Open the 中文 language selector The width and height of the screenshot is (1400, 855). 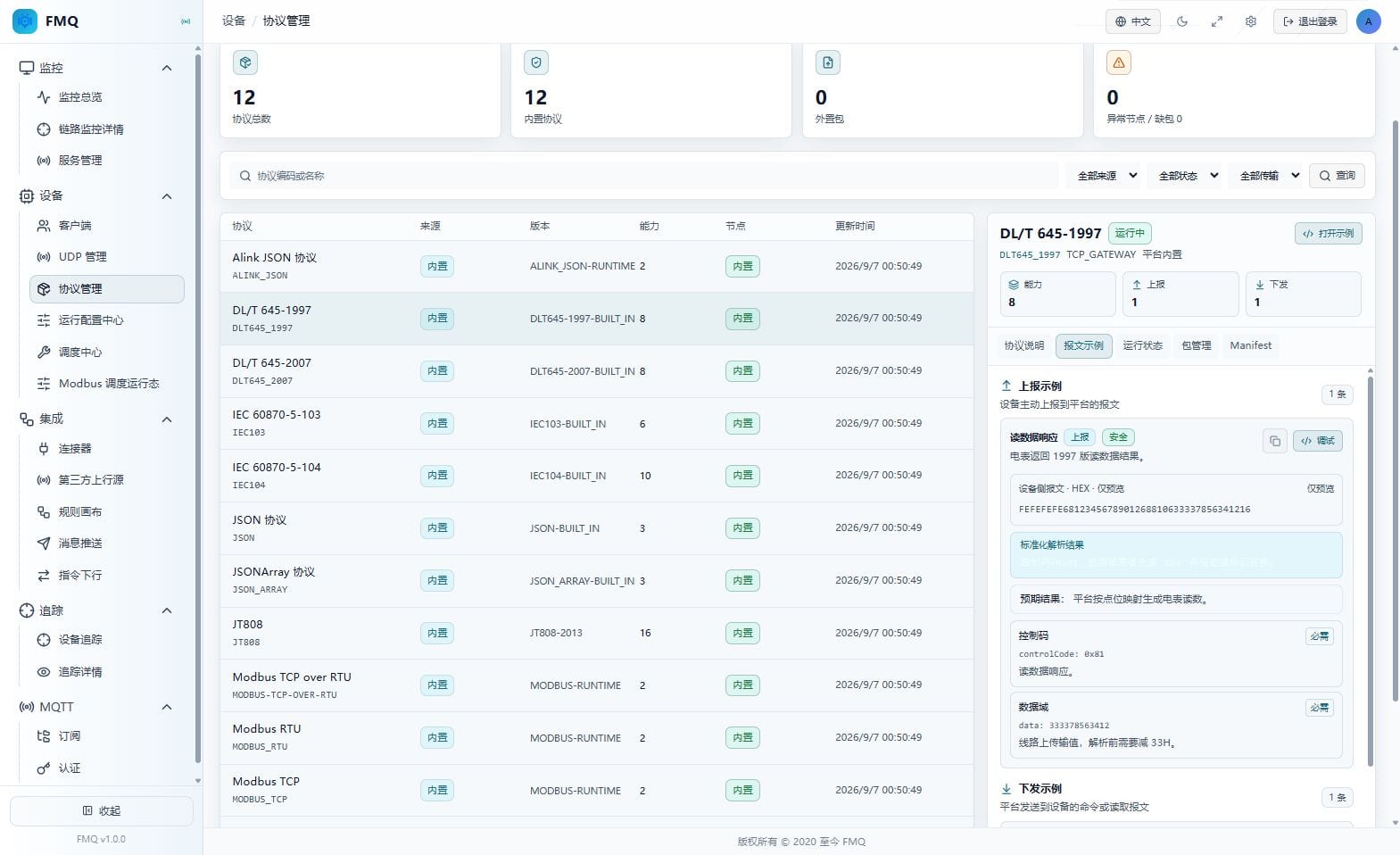[1133, 21]
